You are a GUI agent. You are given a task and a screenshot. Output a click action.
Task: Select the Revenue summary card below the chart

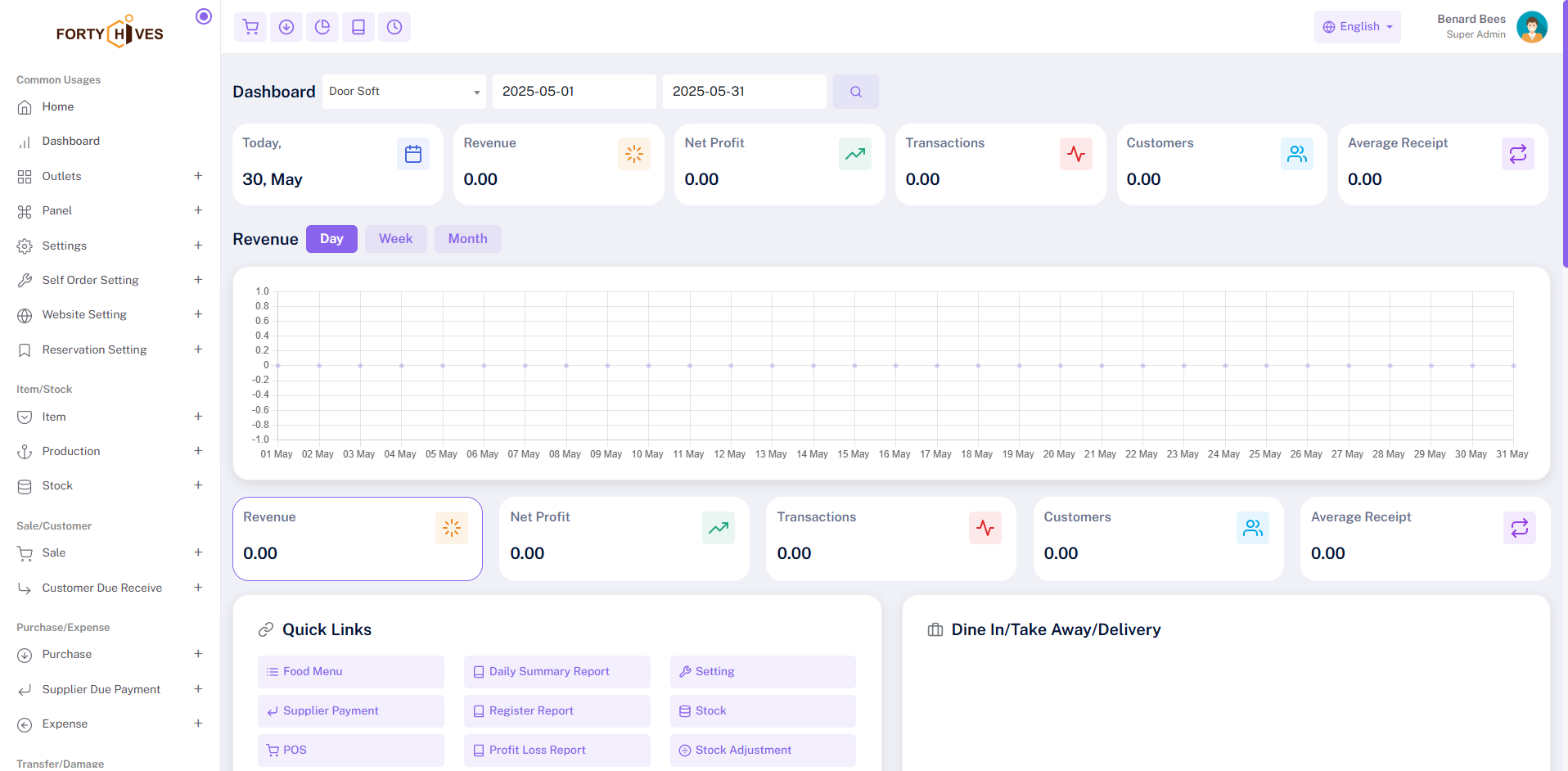click(x=358, y=539)
